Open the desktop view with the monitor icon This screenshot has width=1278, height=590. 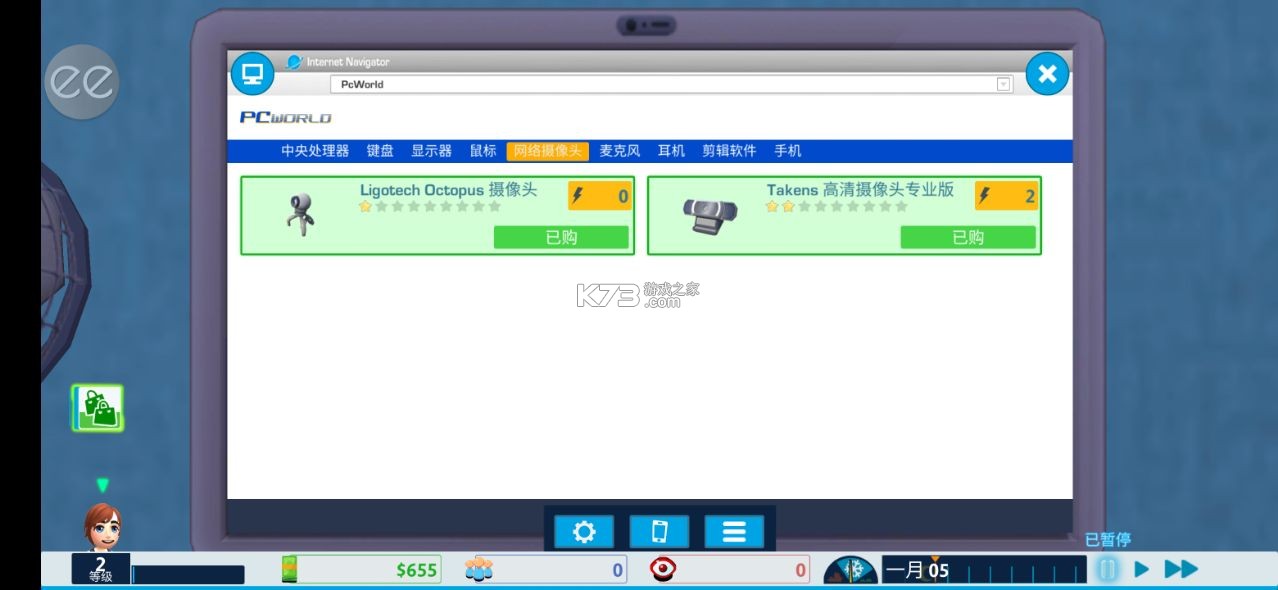point(251,74)
